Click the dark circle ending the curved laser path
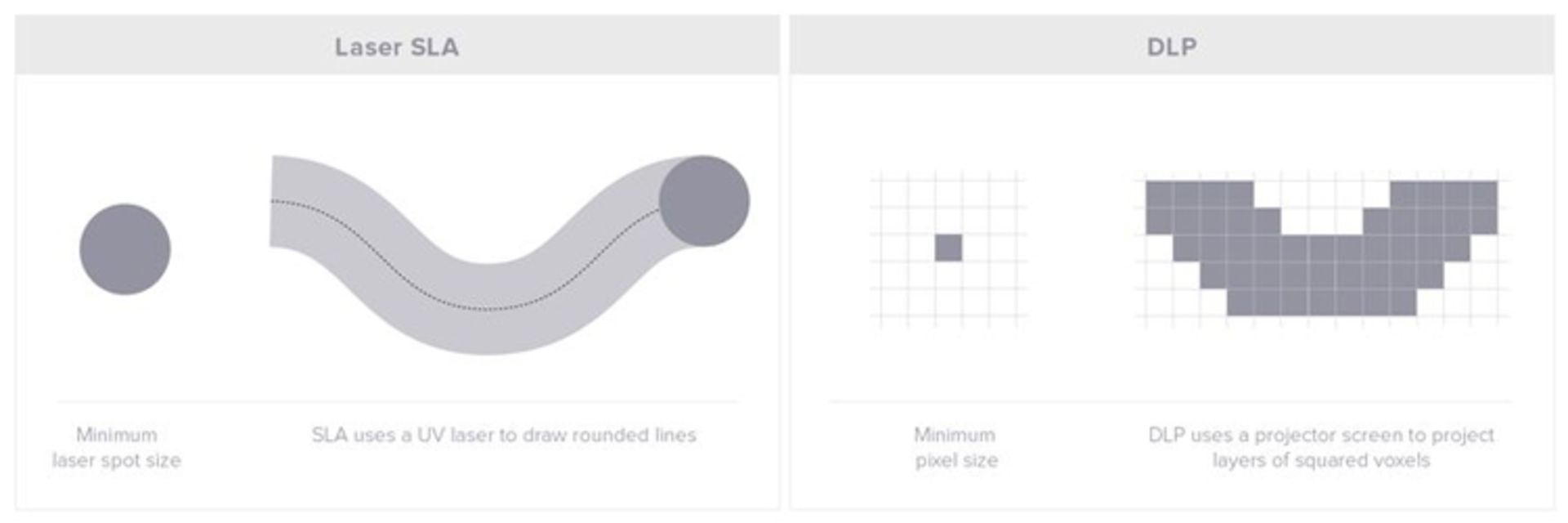 pyautogui.click(x=704, y=201)
